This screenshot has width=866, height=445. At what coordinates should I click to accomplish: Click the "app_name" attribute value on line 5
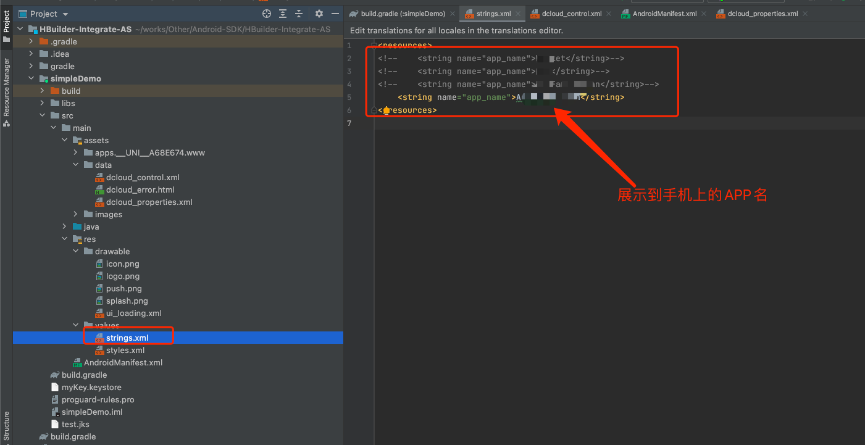(x=486, y=97)
